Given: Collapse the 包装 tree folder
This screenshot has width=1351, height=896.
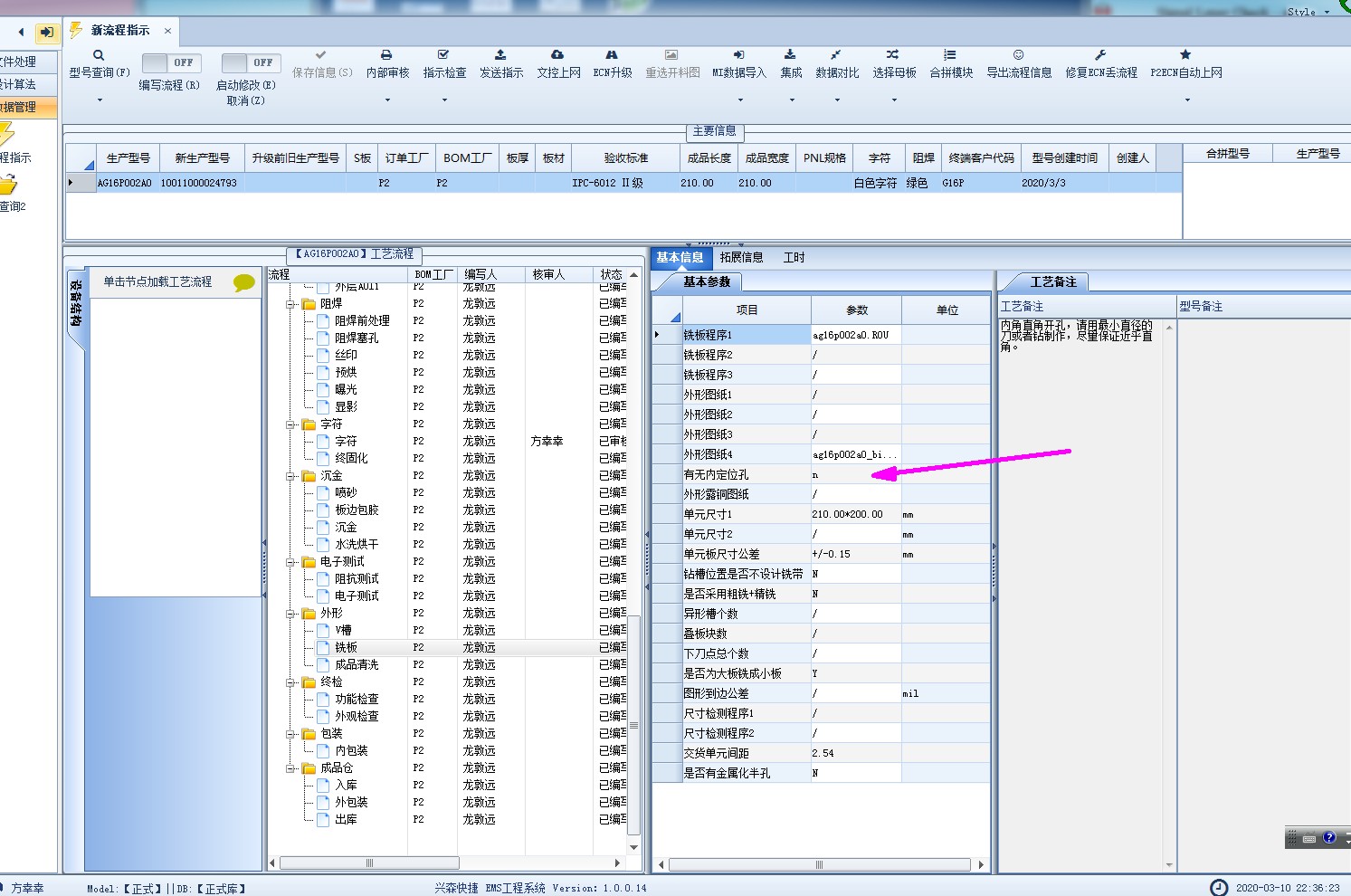Looking at the screenshot, I should click(291, 734).
